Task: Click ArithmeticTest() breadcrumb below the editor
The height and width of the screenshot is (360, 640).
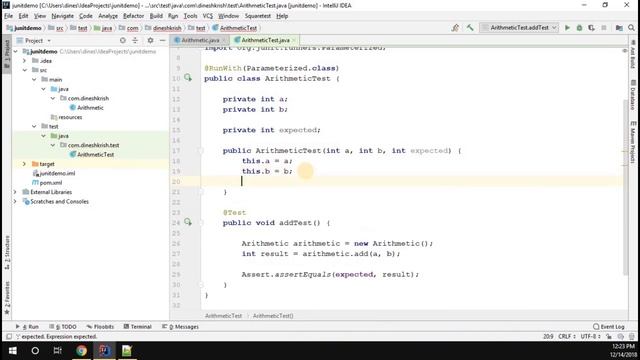Action: coord(273,316)
